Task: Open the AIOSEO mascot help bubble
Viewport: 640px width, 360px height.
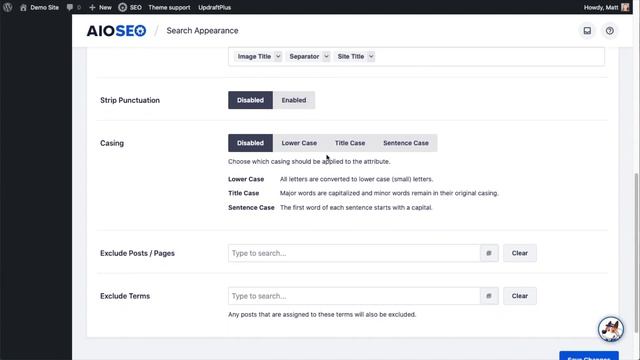Action: (x=611, y=329)
